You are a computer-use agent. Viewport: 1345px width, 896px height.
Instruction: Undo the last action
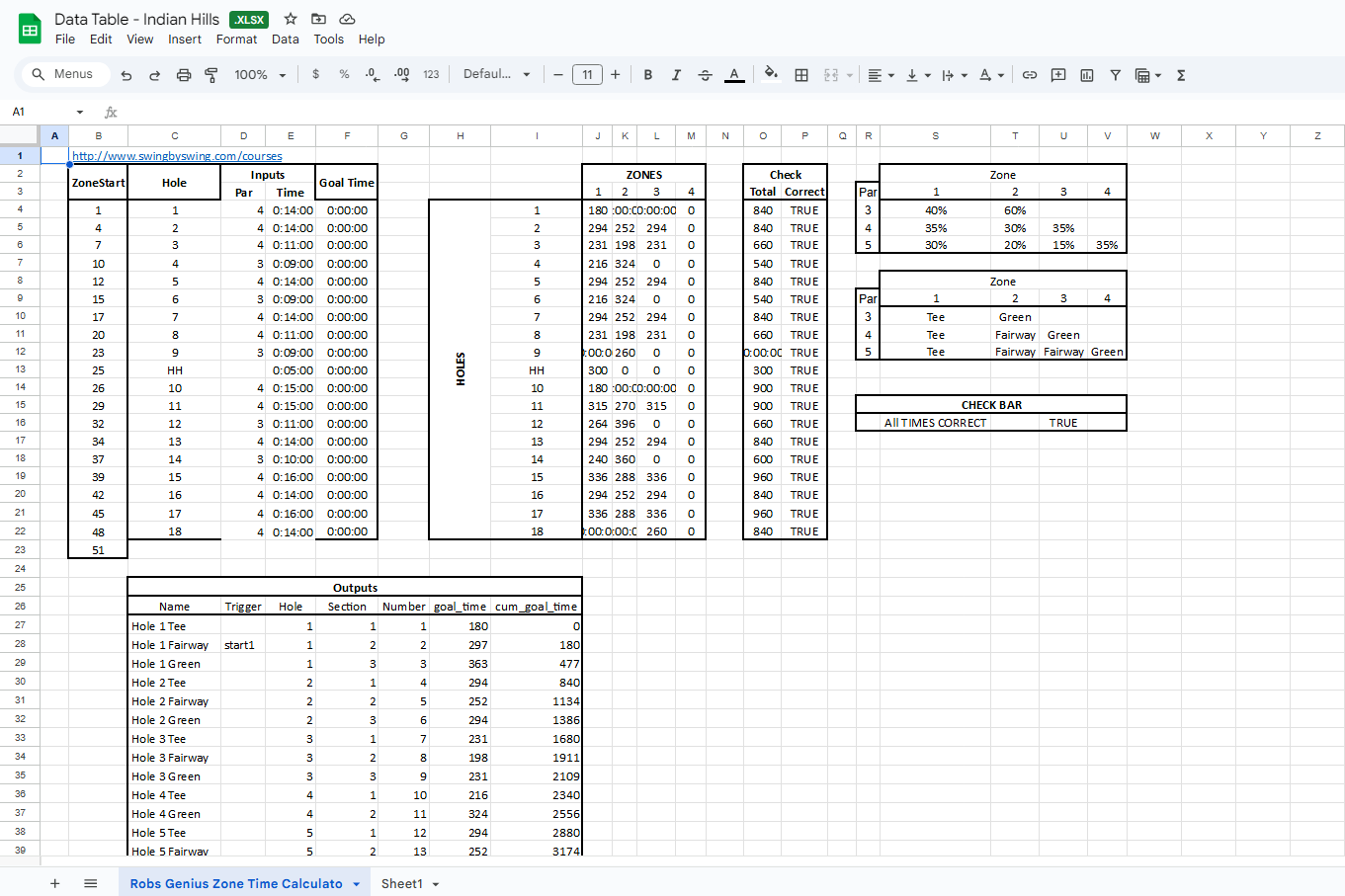tap(126, 75)
